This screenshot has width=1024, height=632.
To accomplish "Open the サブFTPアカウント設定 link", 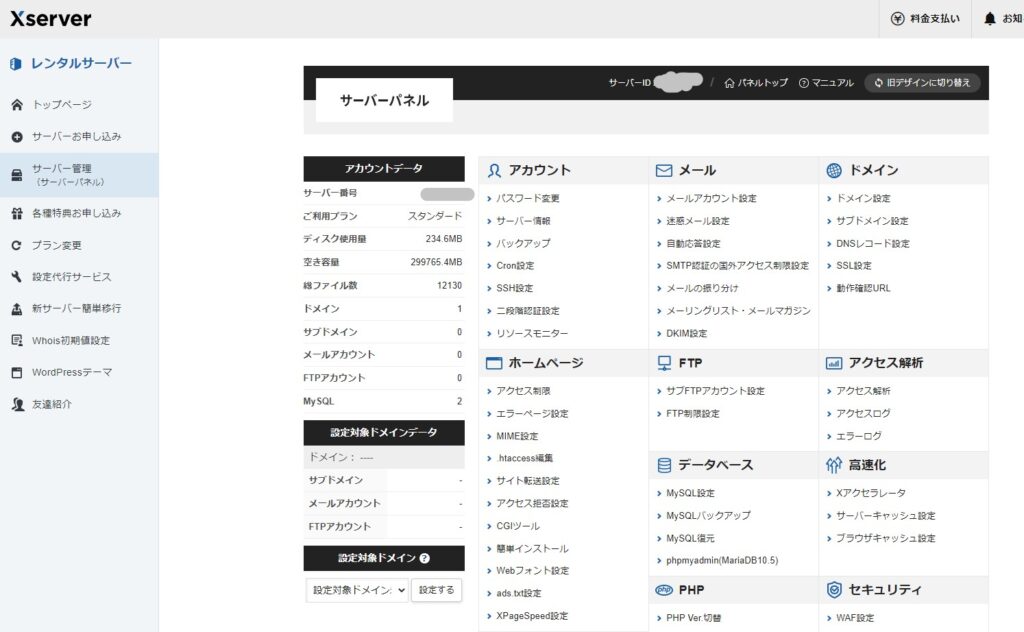I will (x=715, y=391).
